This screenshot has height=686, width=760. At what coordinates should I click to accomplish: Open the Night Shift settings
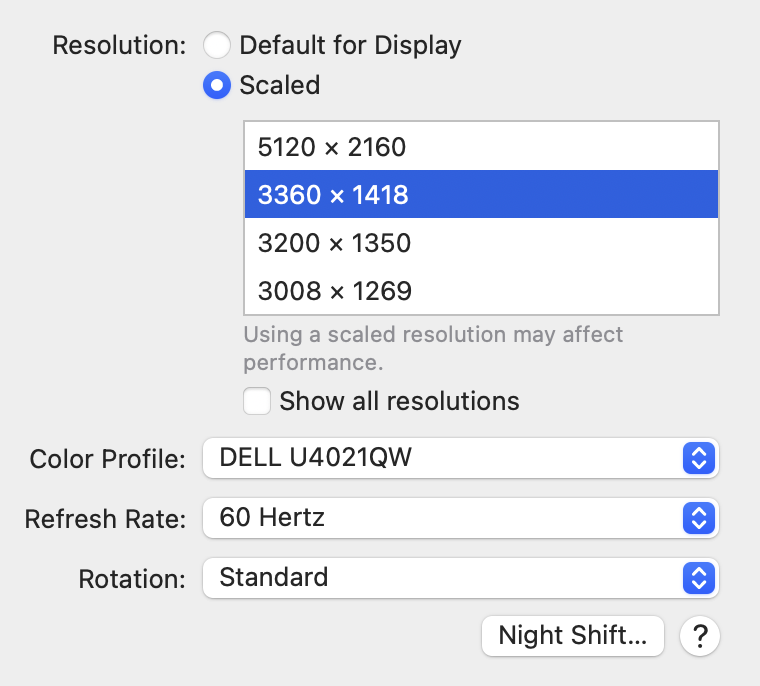573,635
